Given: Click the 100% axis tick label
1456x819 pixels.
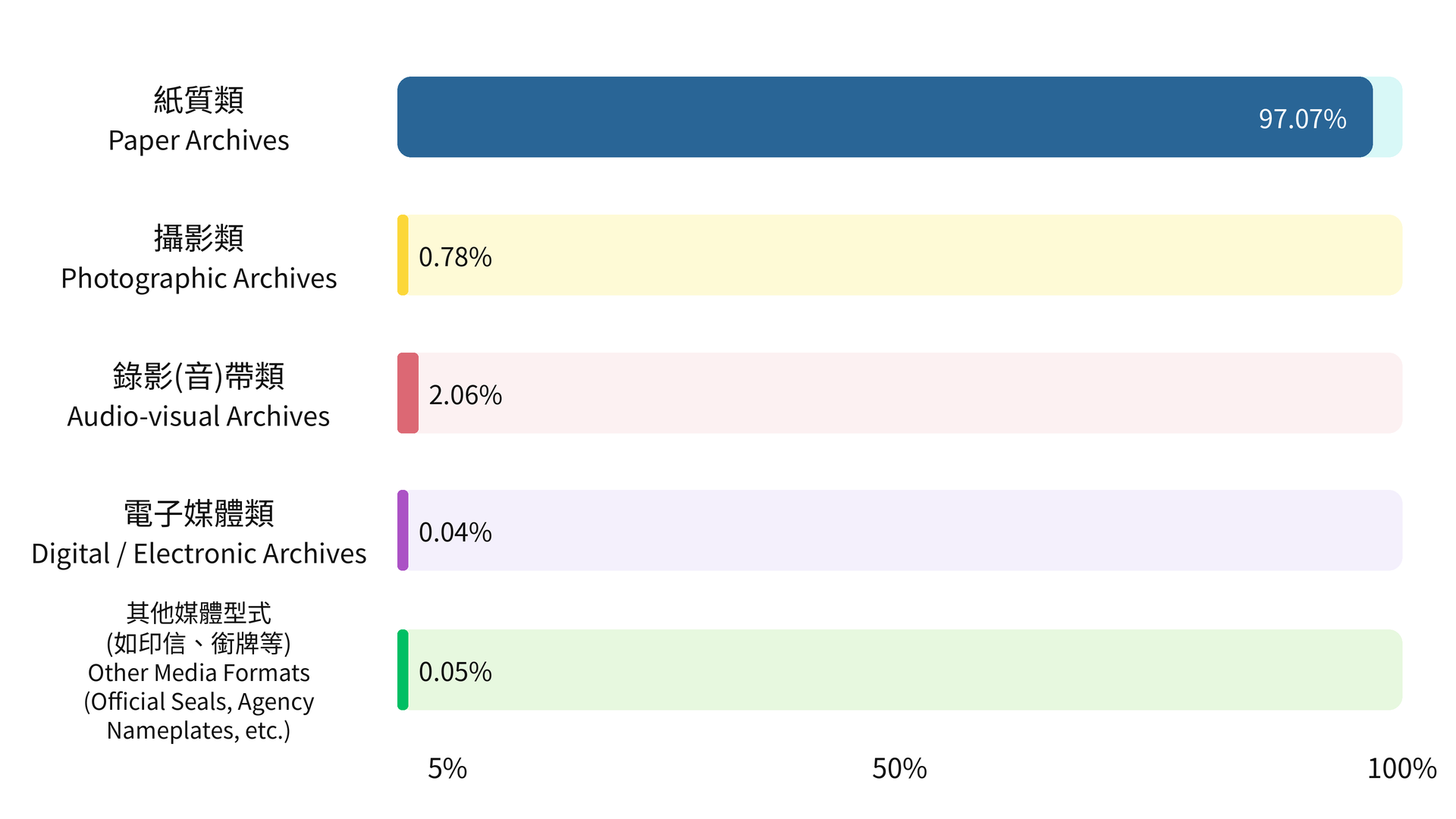Looking at the screenshot, I should coord(1401,769).
